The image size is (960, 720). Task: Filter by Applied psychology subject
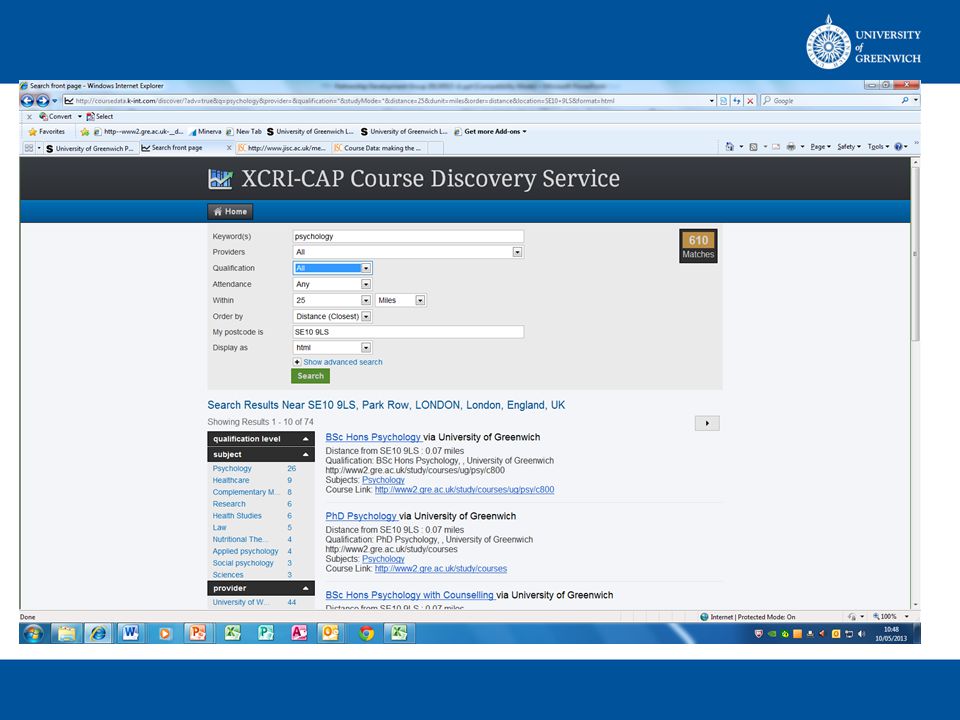(246, 551)
